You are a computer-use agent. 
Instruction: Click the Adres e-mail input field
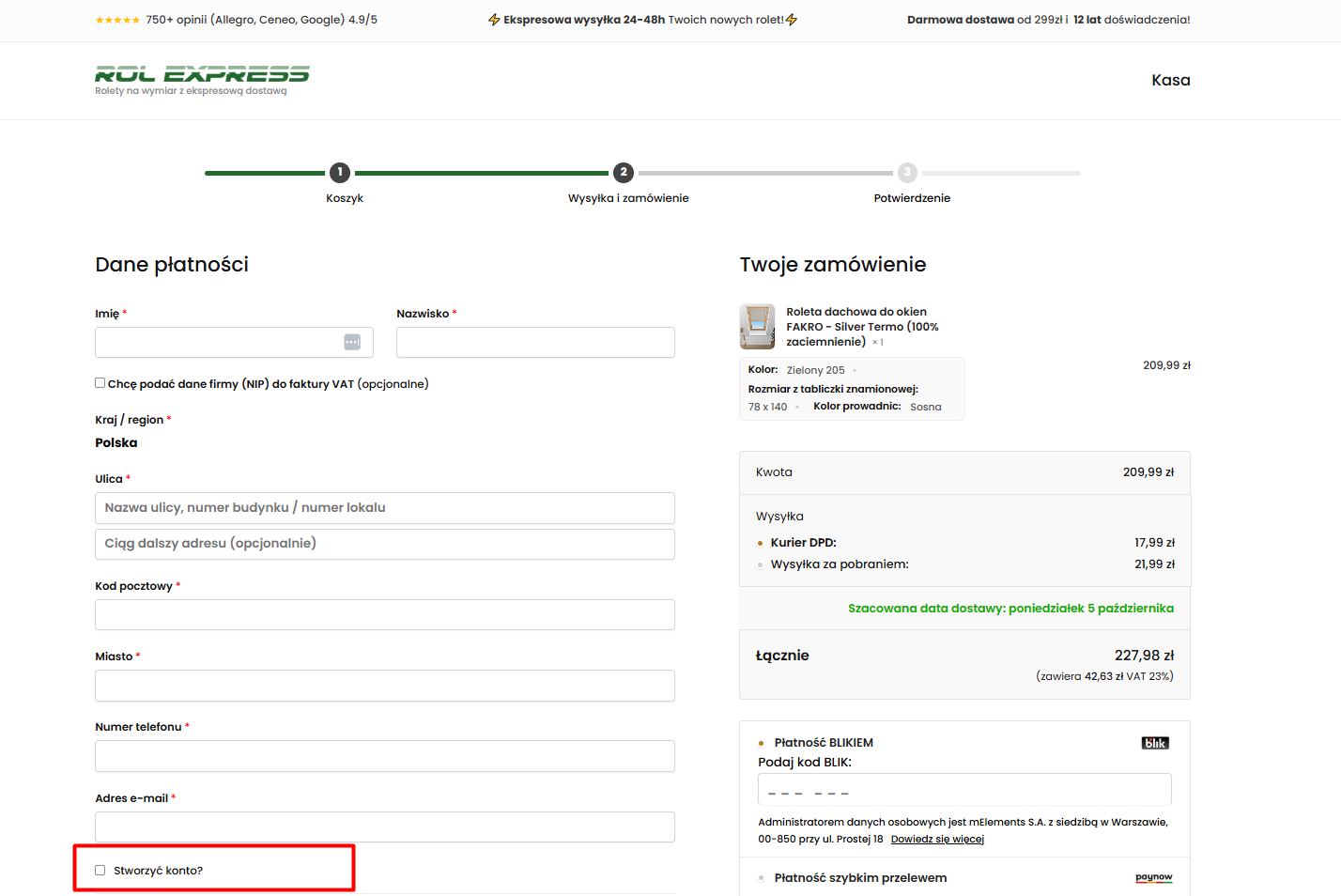click(385, 827)
